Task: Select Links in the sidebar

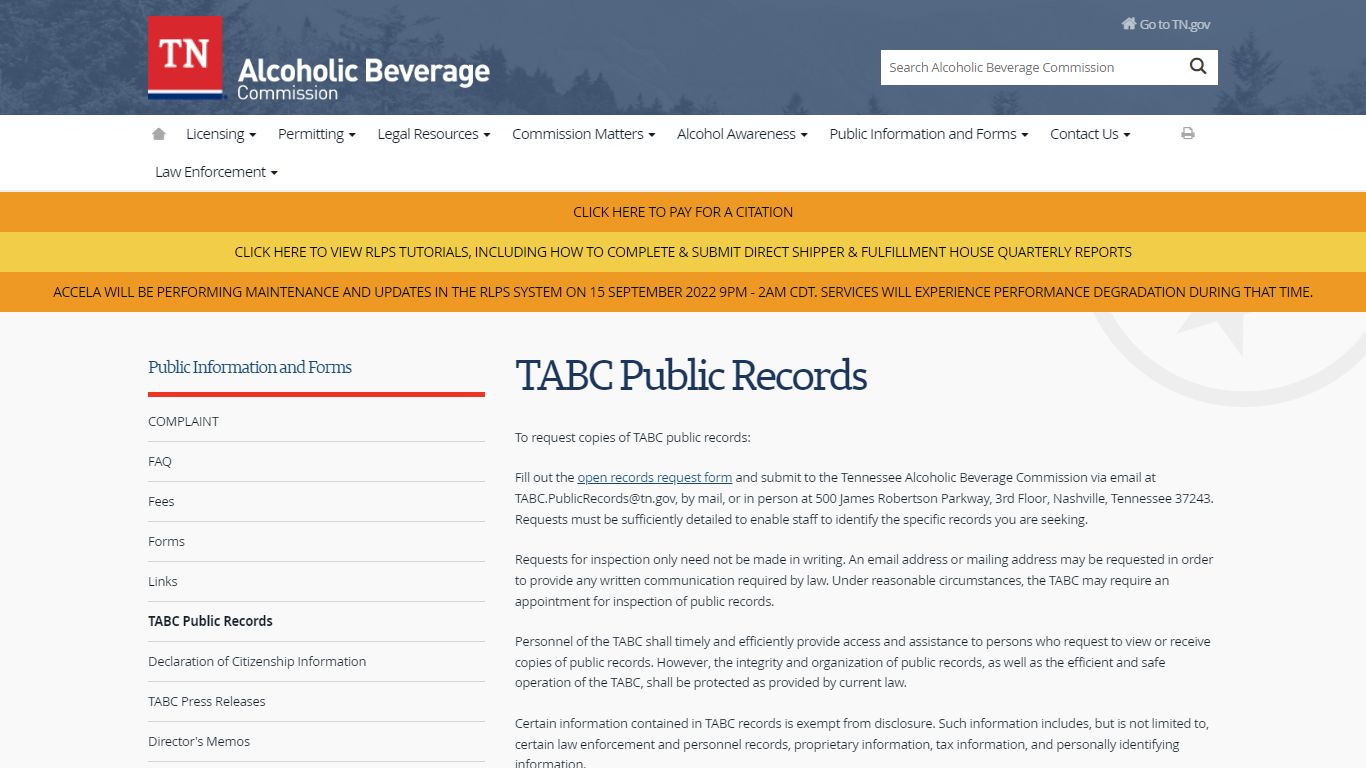Action: [316, 581]
